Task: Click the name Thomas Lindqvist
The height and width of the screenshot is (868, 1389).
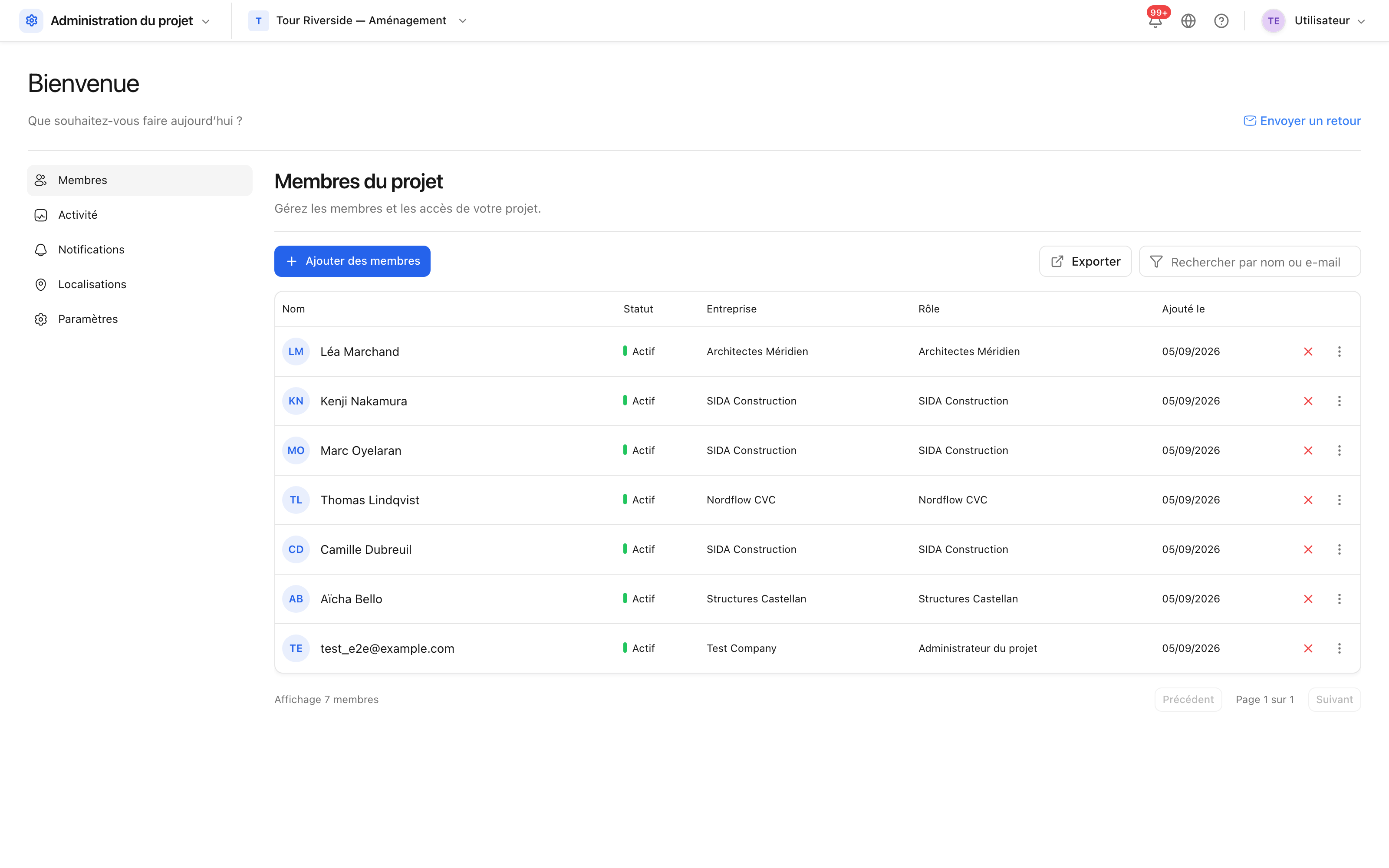Action: click(370, 500)
